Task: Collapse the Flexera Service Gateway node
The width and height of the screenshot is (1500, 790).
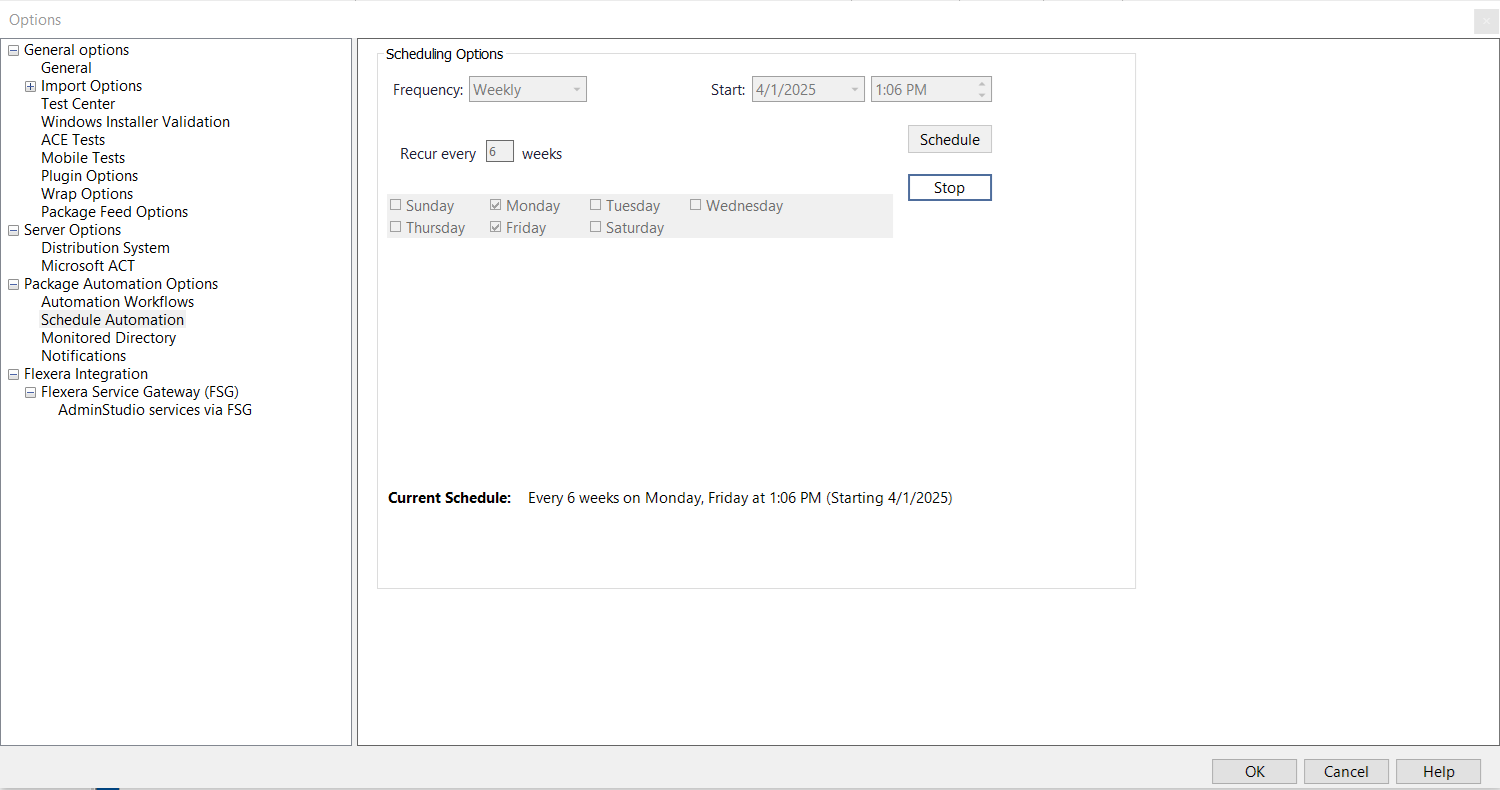Action: pyautogui.click(x=31, y=392)
